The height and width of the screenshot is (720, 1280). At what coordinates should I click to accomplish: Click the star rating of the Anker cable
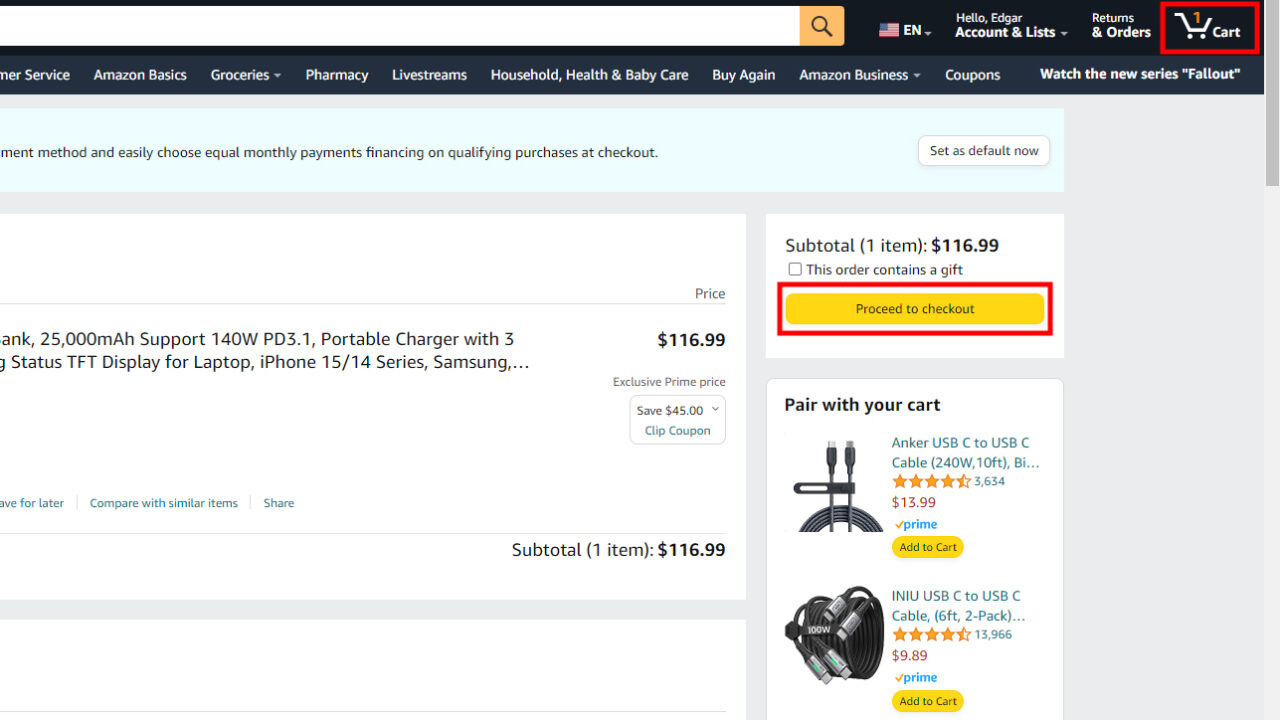[930, 481]
